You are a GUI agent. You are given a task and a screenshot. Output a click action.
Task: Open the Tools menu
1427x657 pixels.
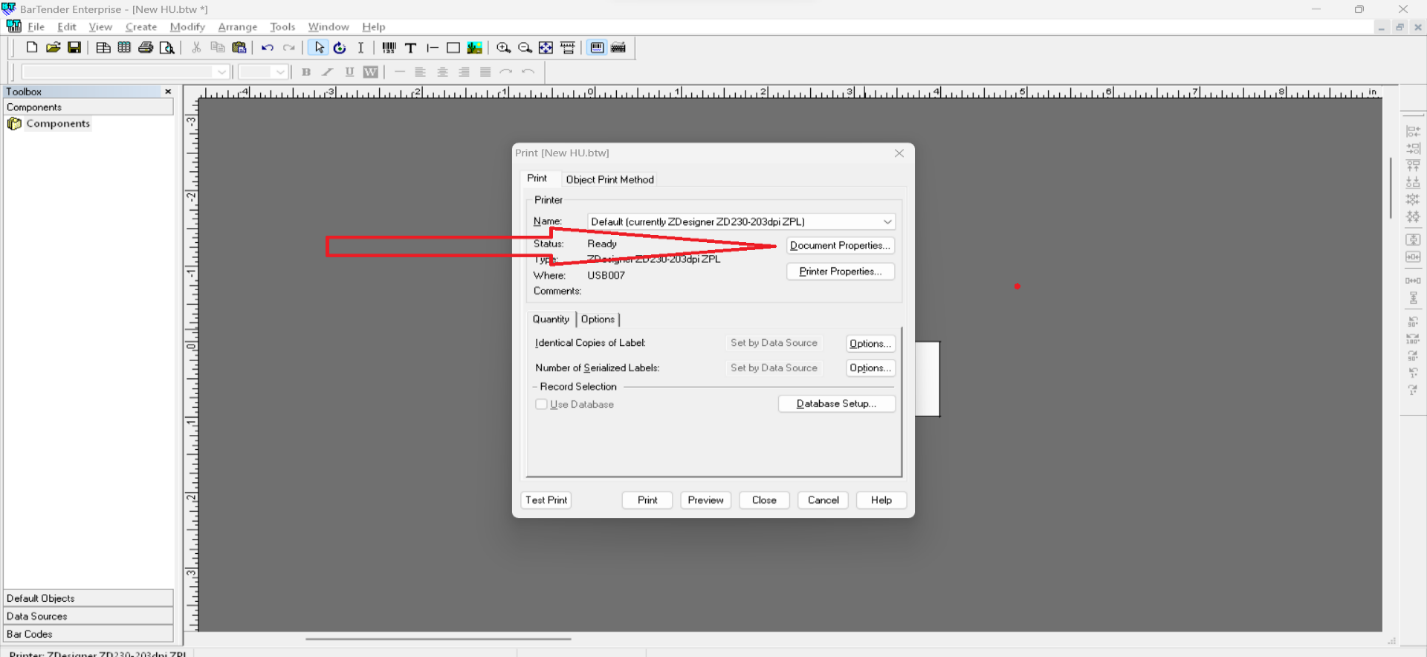(283, 27)
